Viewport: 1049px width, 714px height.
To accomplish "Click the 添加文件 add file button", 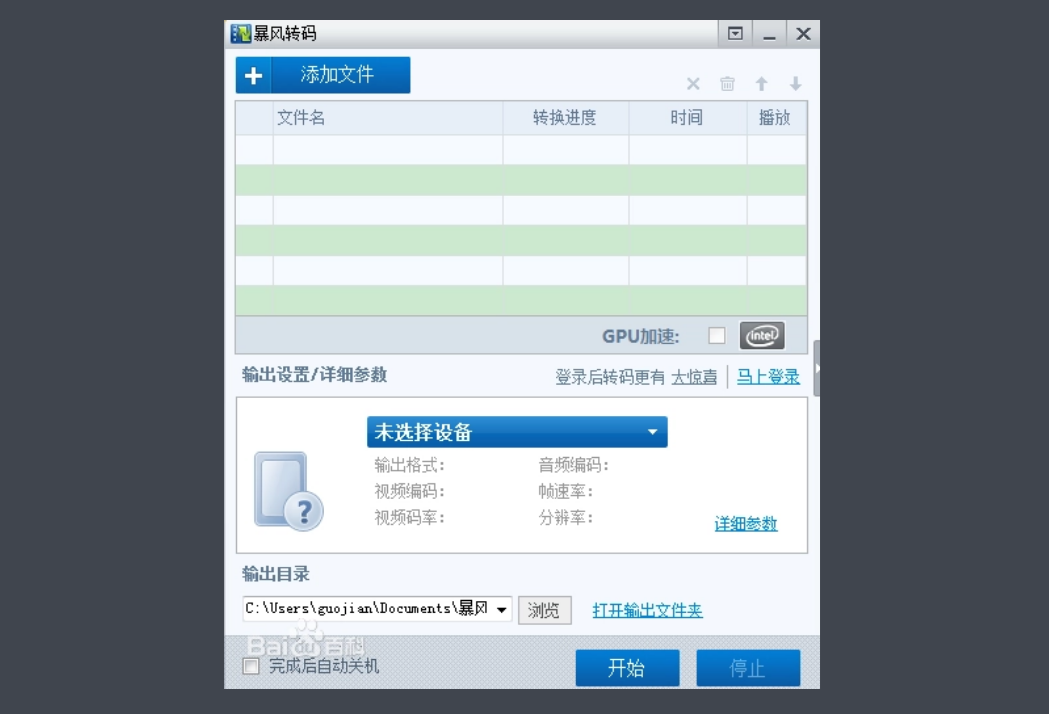I will (322, 75).
